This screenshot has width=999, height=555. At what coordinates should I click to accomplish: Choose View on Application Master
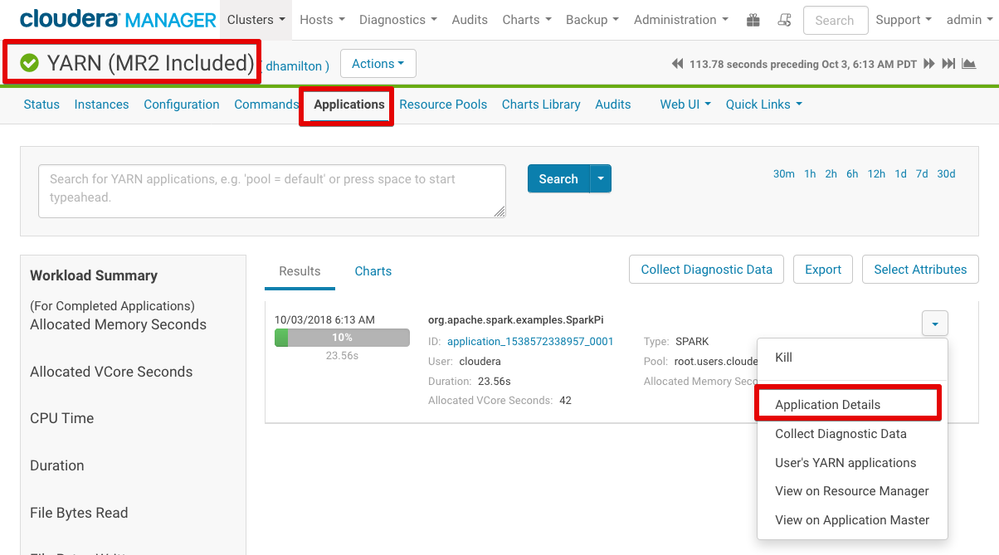[x=852, y=520]
